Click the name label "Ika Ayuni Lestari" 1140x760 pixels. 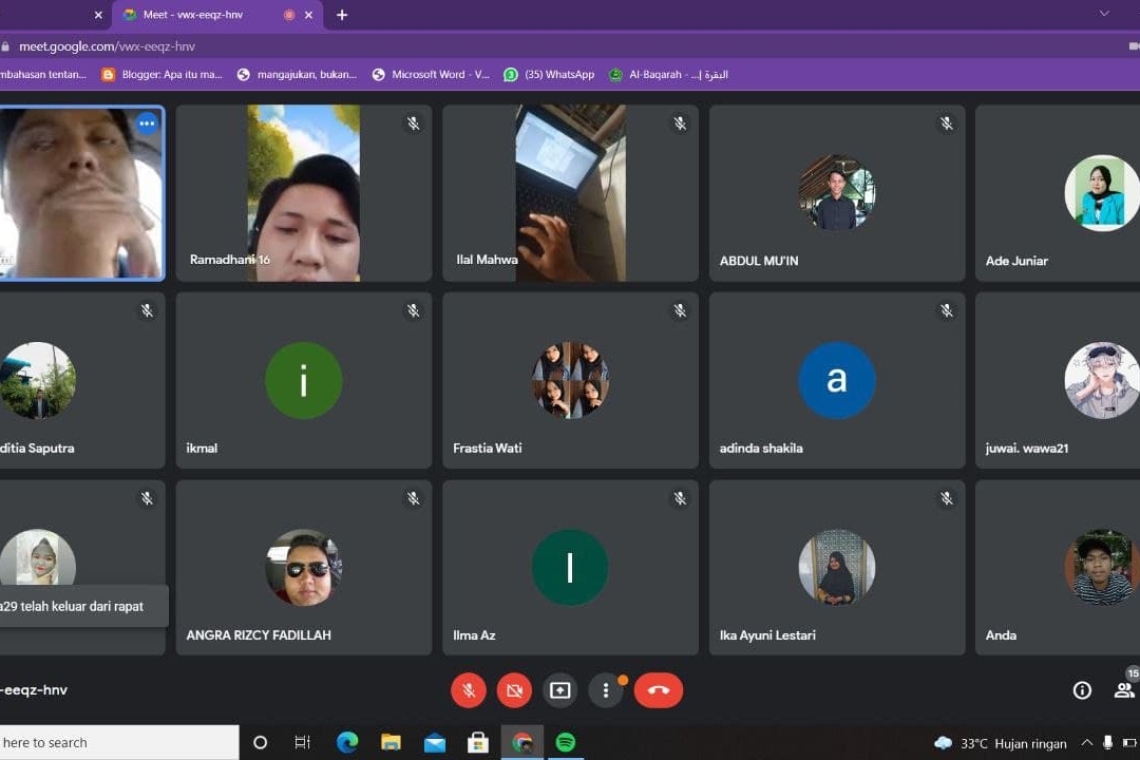coord(768,635)
